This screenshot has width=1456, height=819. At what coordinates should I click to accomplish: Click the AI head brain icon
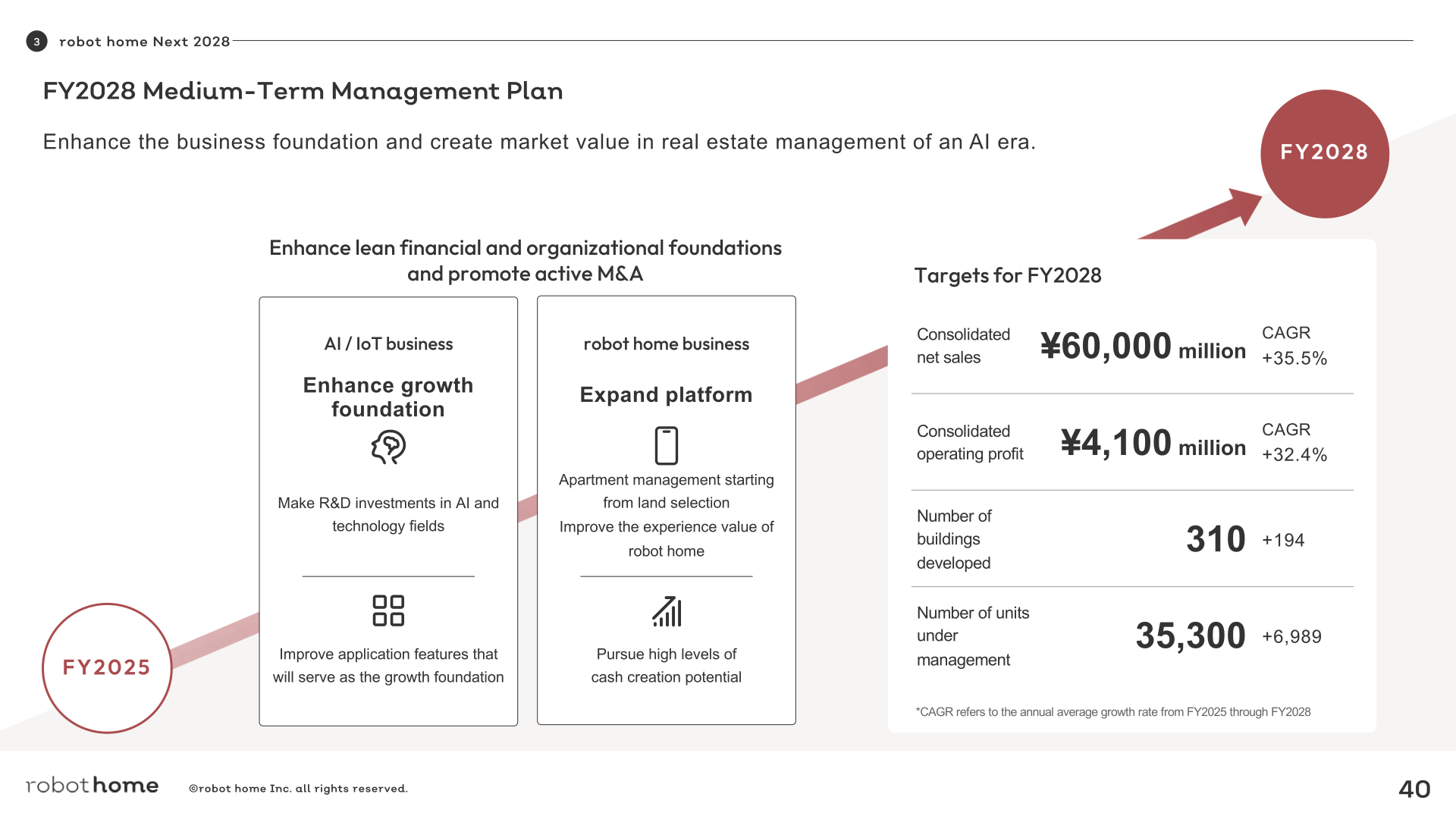click(x=388, y=447)
